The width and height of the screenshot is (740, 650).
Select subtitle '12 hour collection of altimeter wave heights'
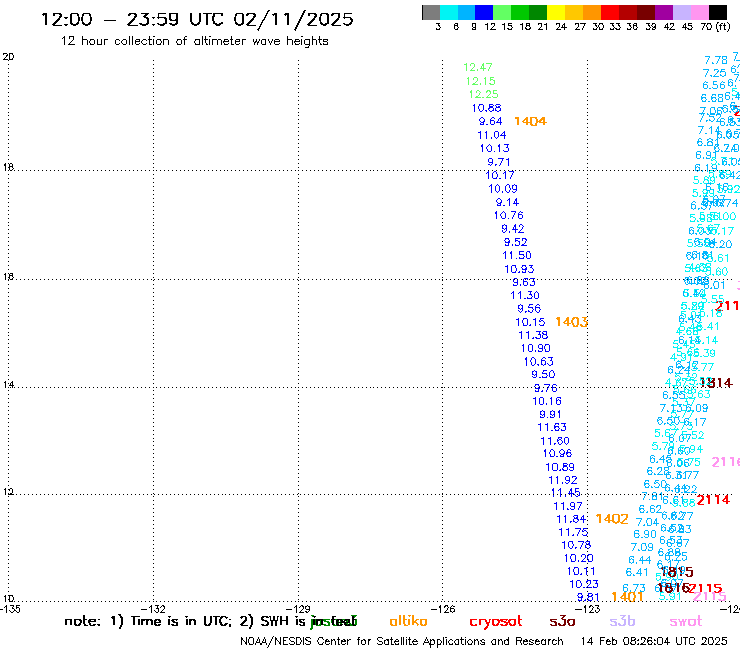[194, 41]
